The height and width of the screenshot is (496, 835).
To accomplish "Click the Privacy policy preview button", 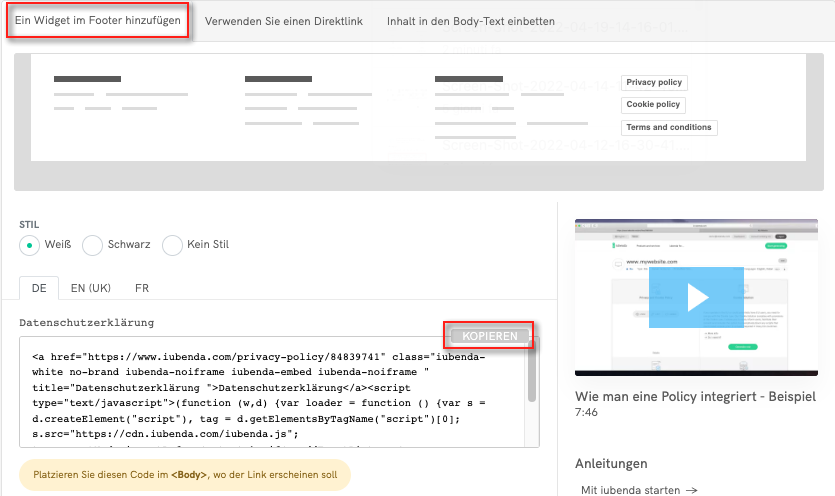I will coord(654,83).
